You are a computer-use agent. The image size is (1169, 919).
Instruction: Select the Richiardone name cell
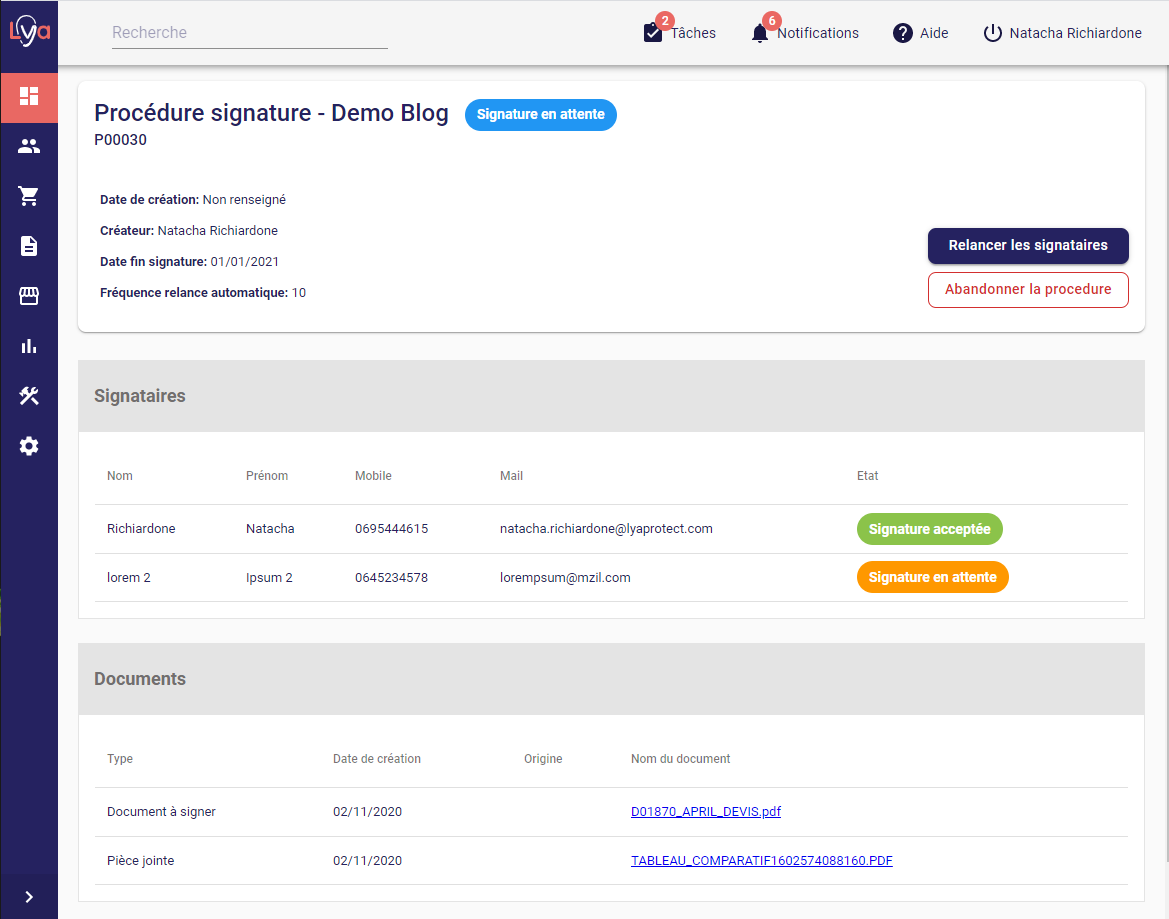click(141, 528)
